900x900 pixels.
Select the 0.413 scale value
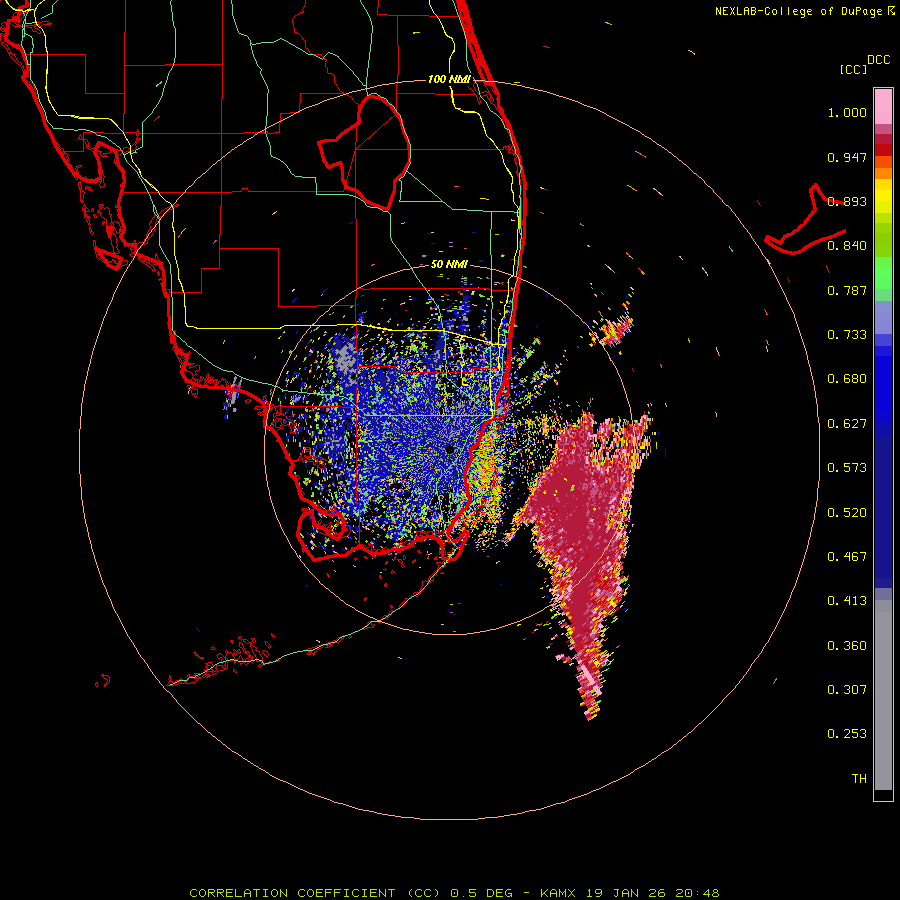pos(847,601)
